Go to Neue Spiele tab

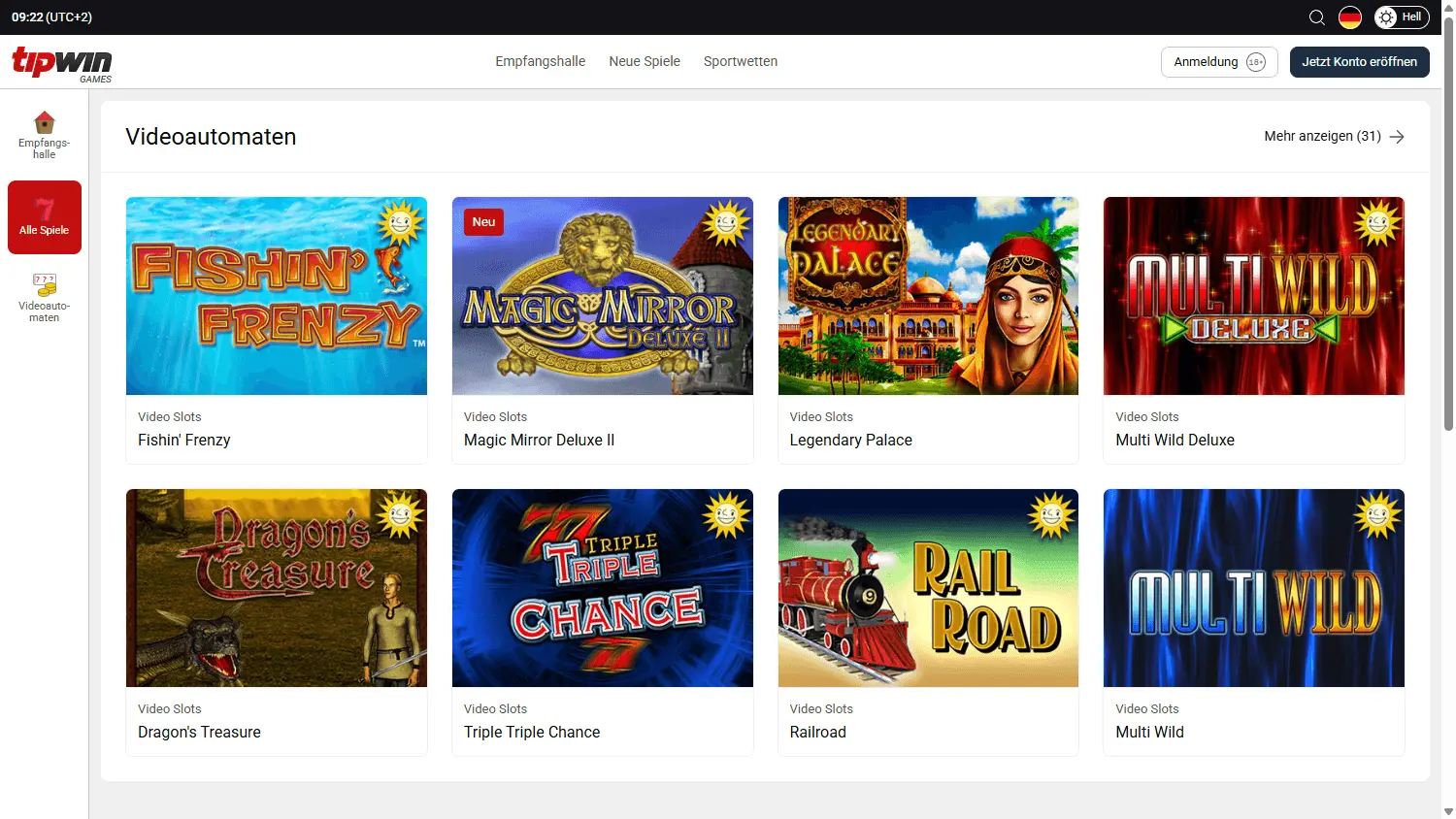tap(645, 61)
